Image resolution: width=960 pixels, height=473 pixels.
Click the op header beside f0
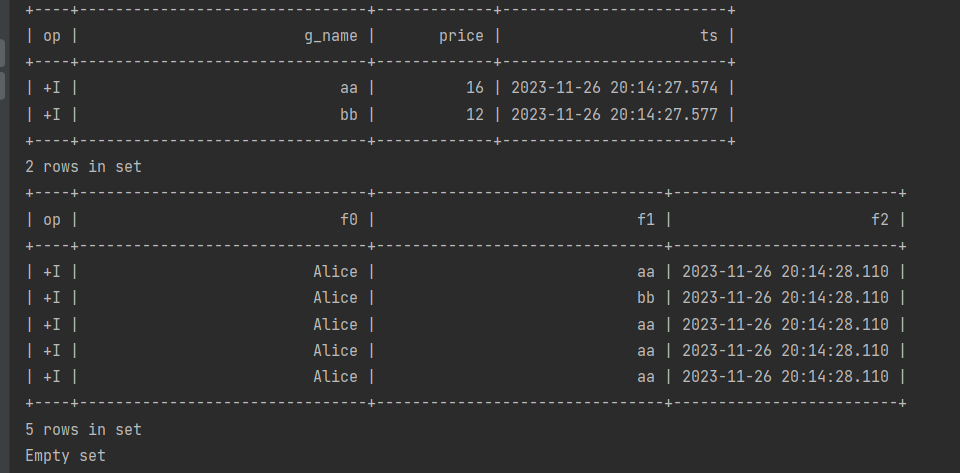(x=52, y=220)
